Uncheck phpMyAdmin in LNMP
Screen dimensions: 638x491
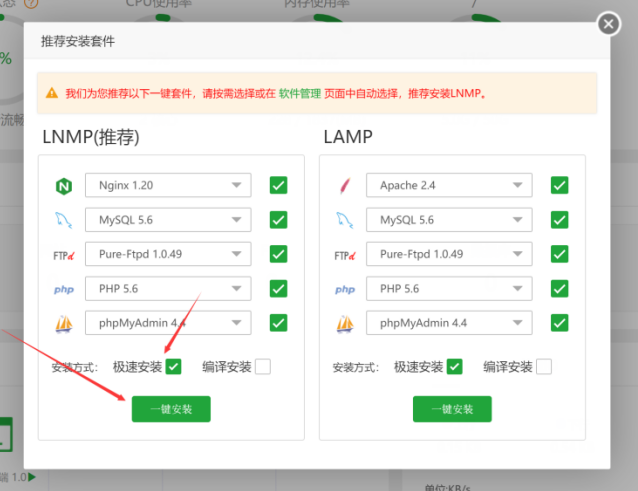[x=279, y=323]
